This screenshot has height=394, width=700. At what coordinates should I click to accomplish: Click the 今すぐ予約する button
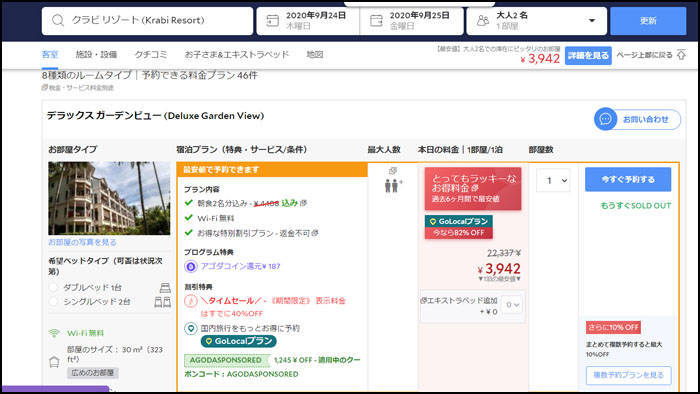(628, 179)
